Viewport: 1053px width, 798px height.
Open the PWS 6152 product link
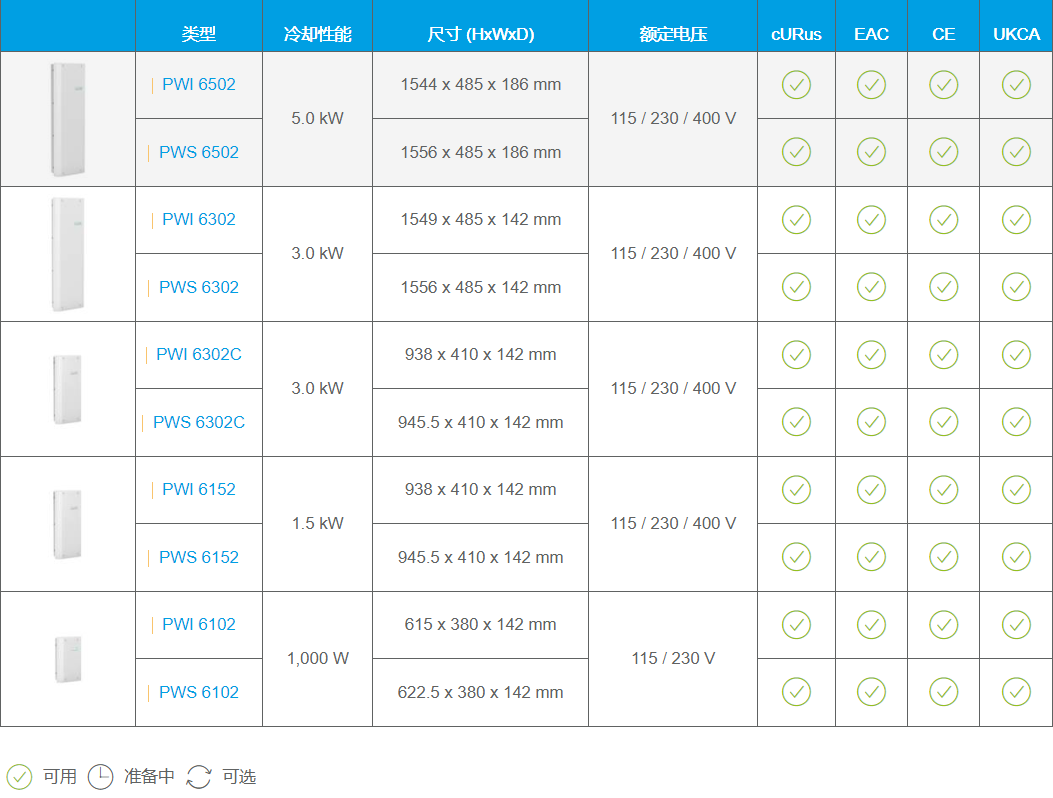[199, 557]
